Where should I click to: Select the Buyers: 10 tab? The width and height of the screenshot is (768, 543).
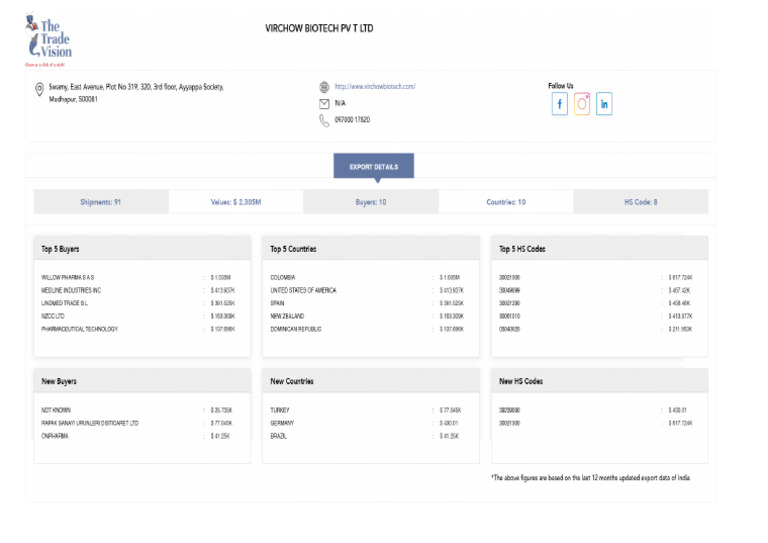[371, 202]
